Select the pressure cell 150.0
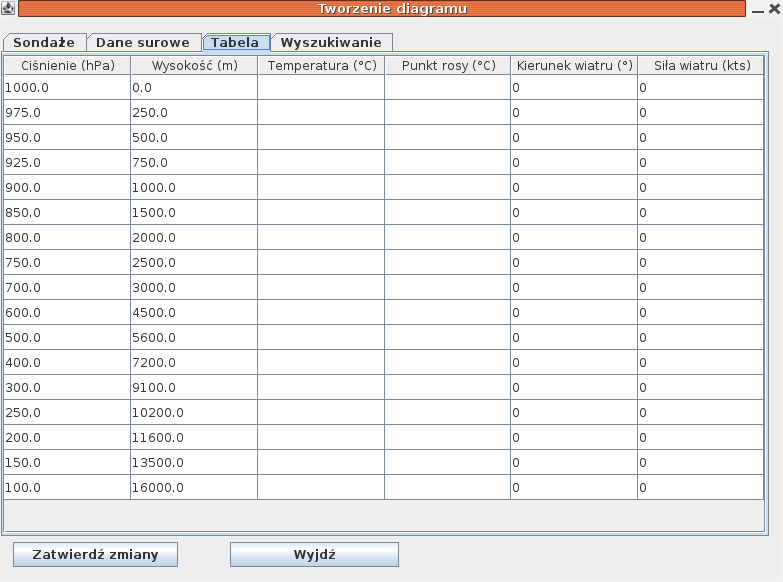This screenshot has width=783, height=582. click(67, 462)
